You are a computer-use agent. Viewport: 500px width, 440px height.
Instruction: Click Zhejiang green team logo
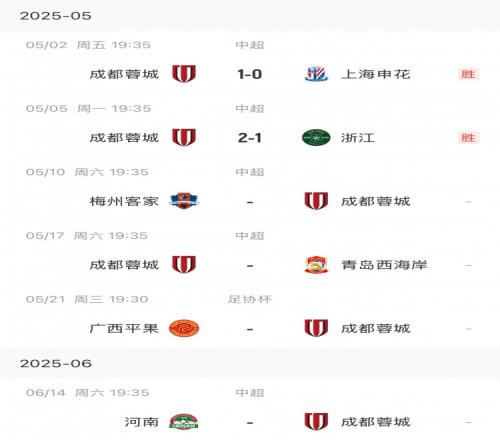pos(316,137)
